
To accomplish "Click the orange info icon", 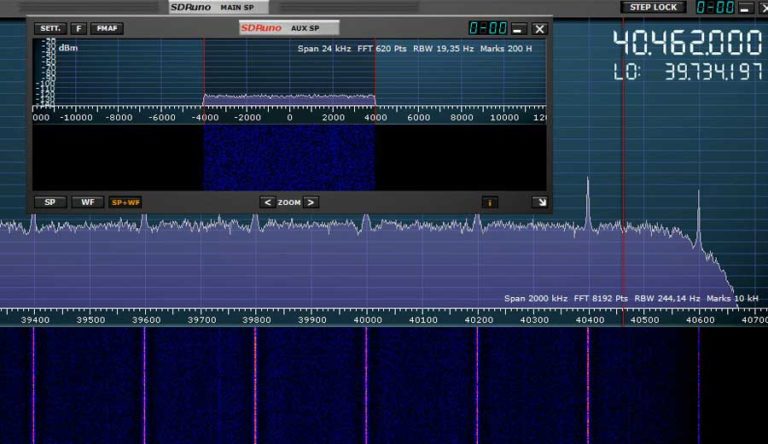I will pyautogui.click(x=490, y=202).
